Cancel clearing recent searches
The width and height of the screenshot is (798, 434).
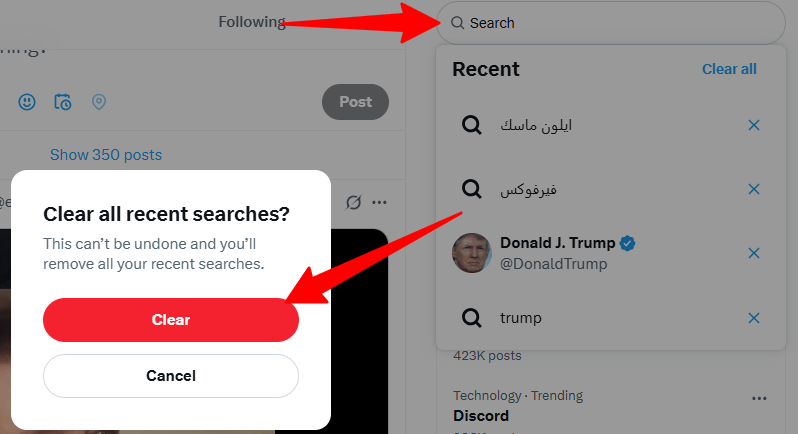click(x=171, y=376)
